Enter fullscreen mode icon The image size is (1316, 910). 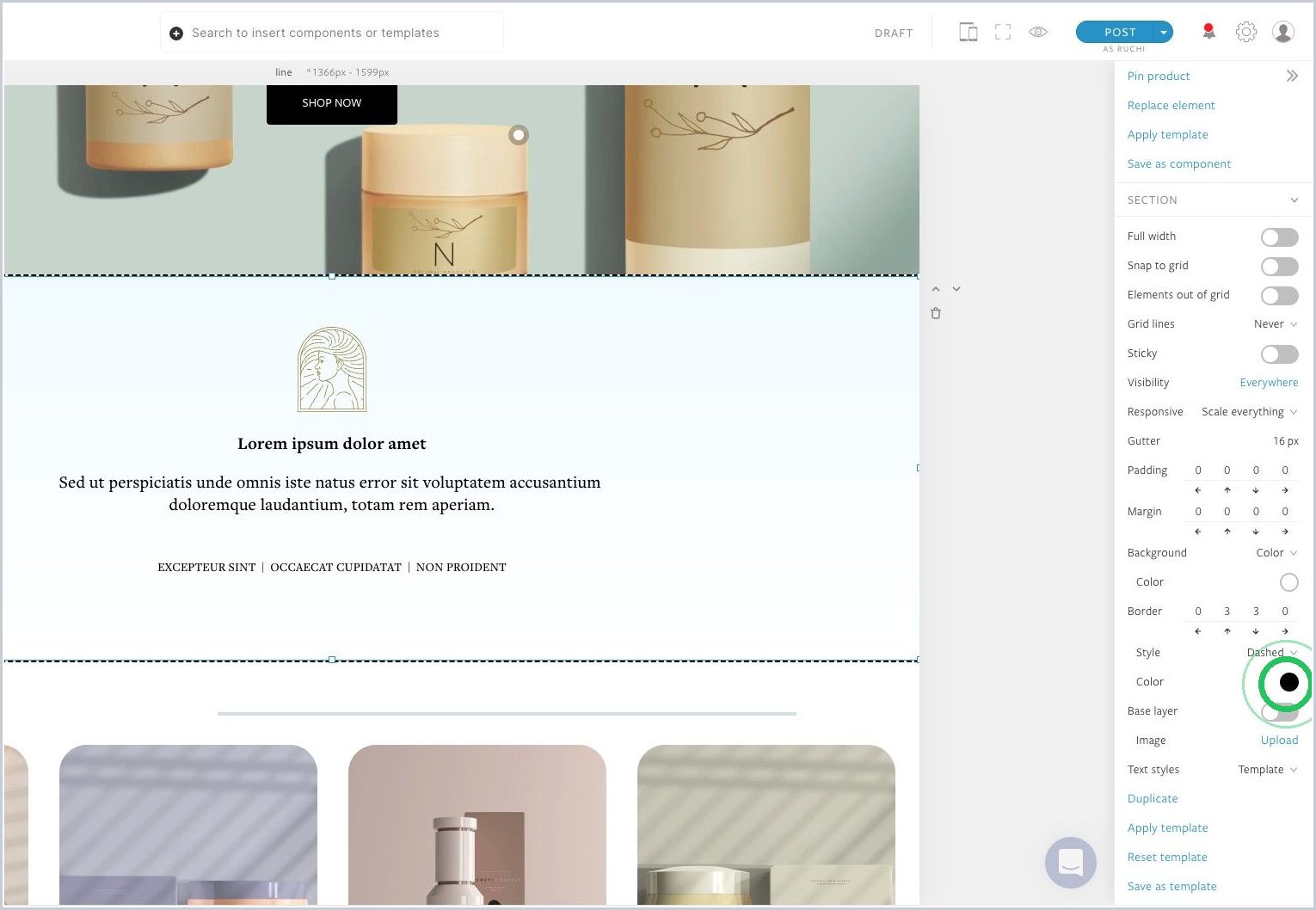[1003, 33]
